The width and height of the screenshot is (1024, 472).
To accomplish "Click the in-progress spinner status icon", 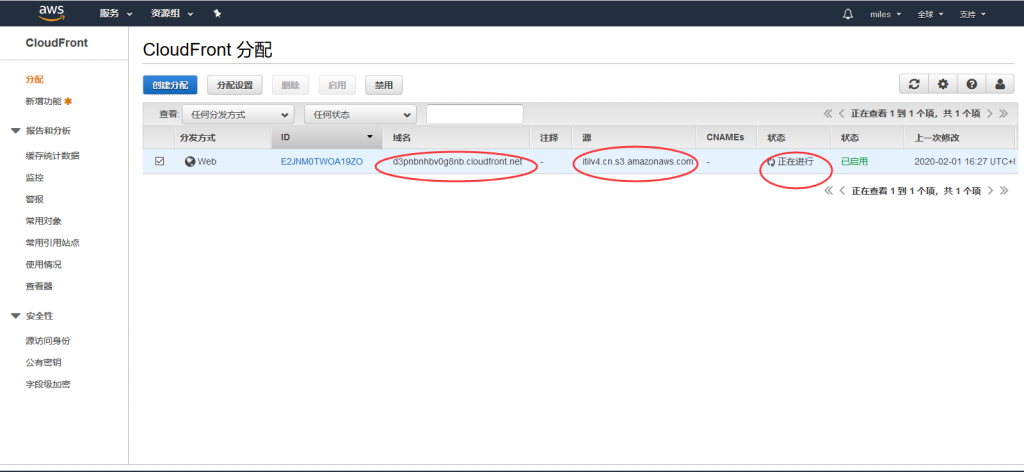I will (771, 162).
